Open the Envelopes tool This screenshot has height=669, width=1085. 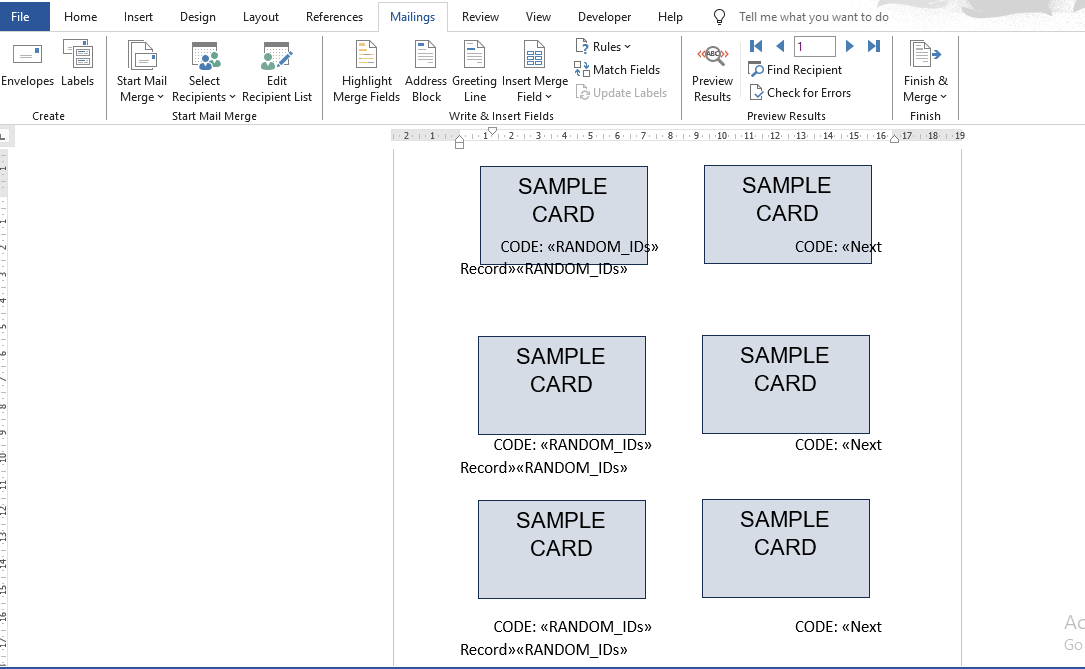pyautogui.click(x=28, y=64)
